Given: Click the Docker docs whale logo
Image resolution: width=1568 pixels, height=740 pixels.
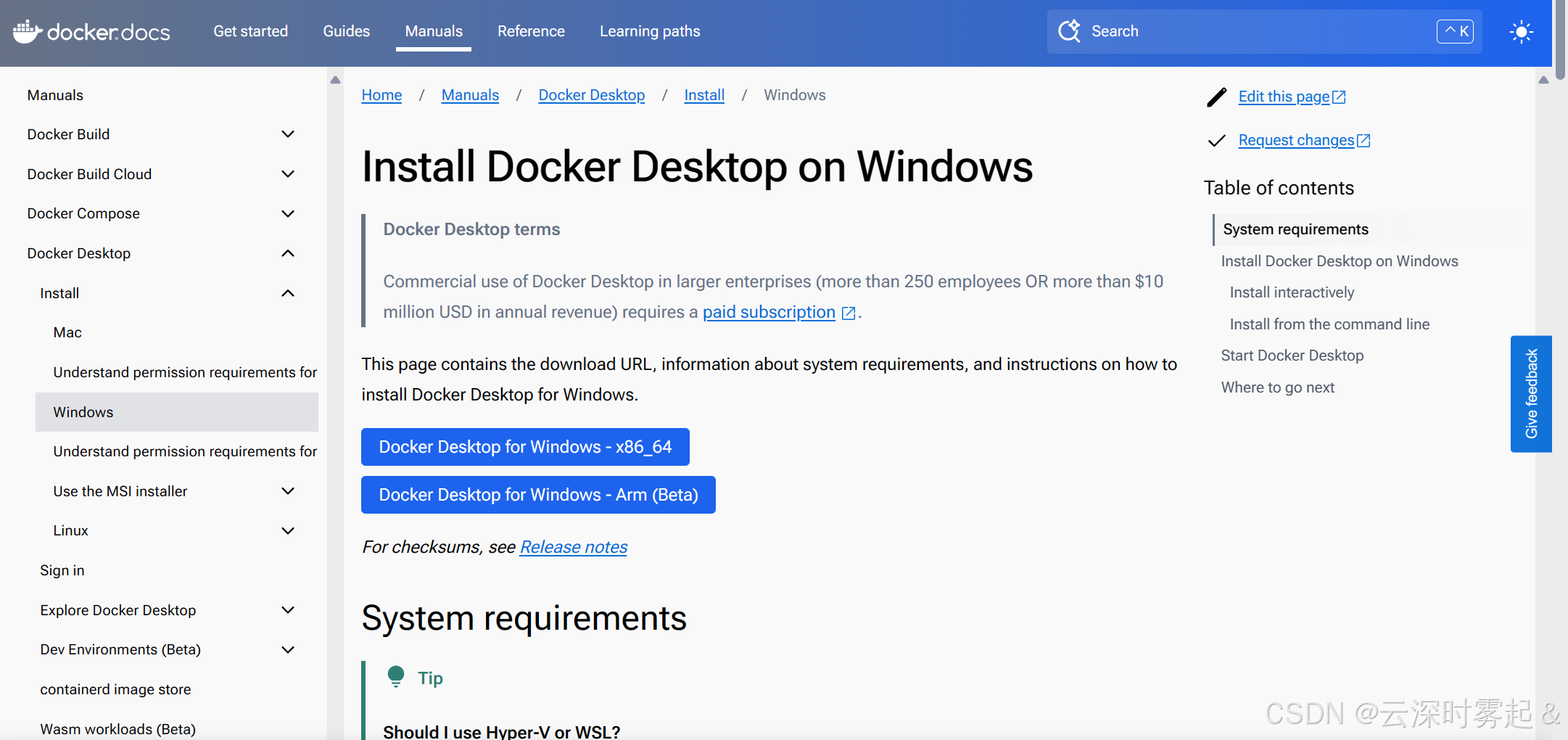Looking at the screenshot, I should click(28, 31).
